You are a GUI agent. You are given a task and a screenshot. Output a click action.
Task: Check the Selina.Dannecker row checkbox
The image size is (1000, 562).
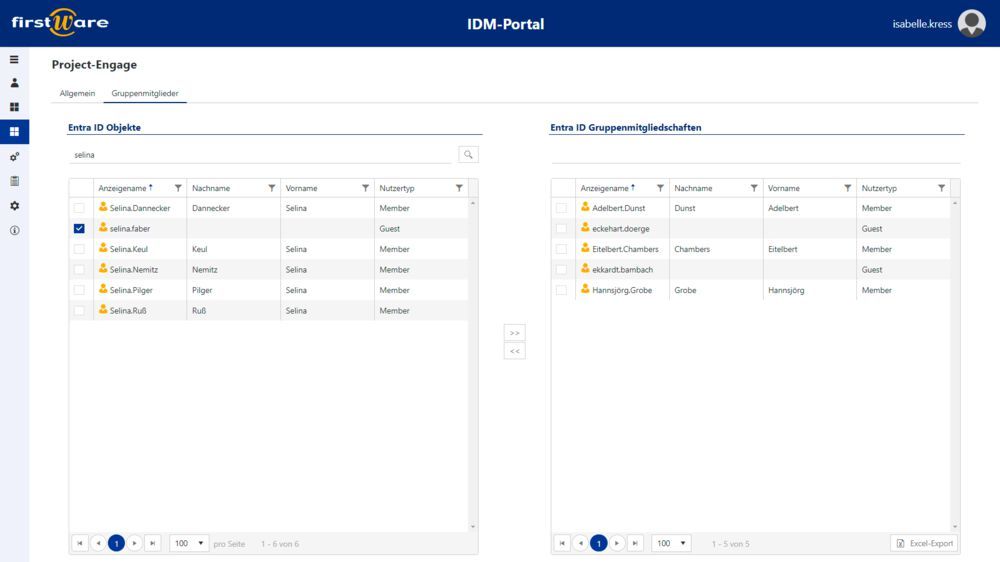pyautogui.click(x=79, y=208)
